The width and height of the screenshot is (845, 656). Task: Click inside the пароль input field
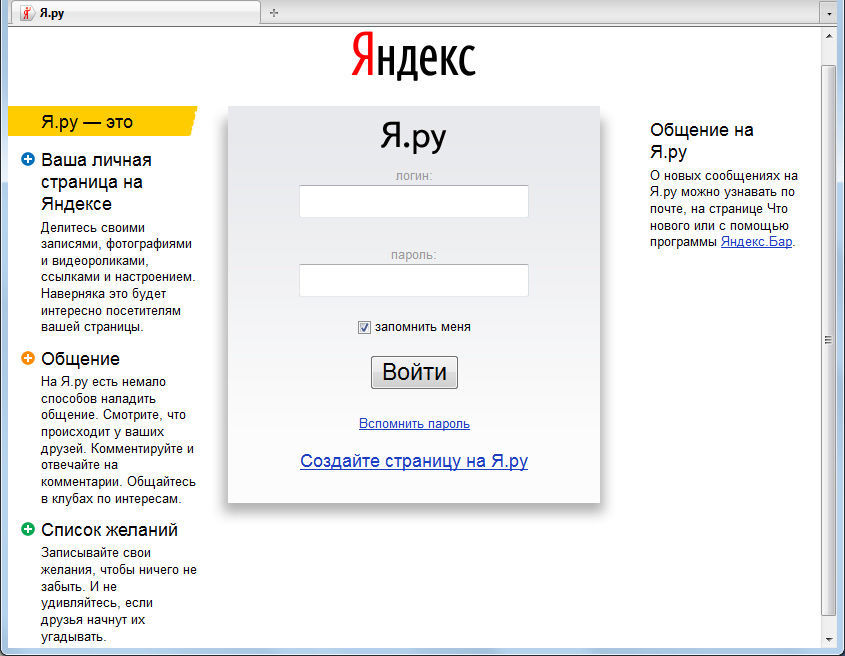click(x=413, y=280)
